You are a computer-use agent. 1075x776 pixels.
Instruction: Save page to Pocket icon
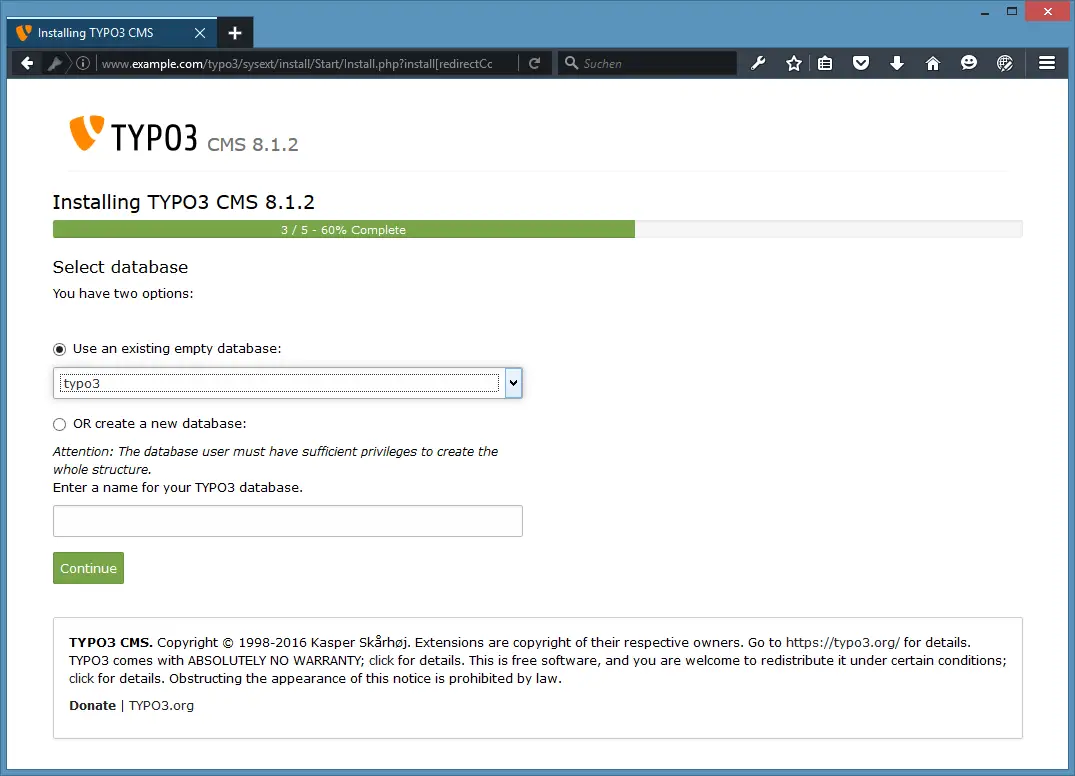click(x=861, y=64)
